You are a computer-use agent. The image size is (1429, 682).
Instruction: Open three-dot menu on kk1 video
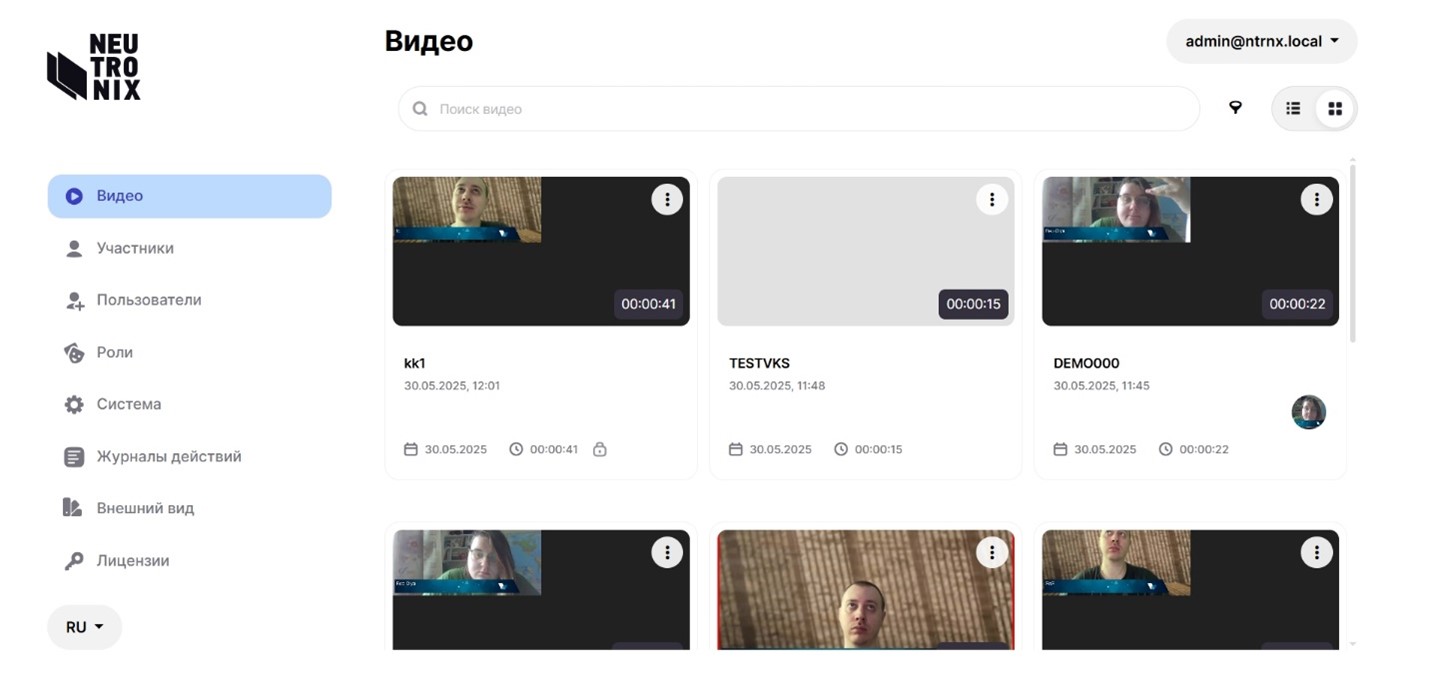[x=667, y=199]
